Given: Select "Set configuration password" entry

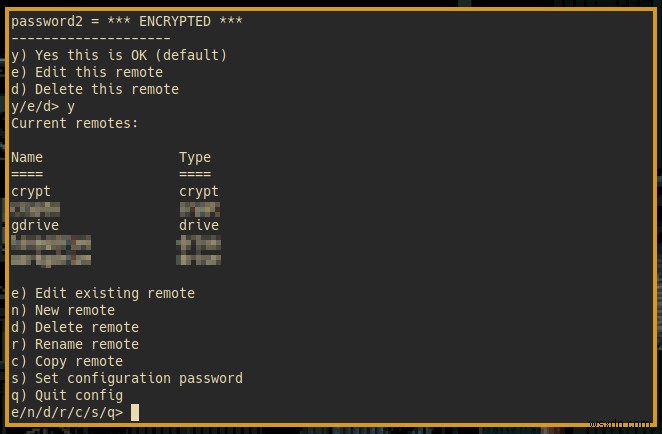Looking at the screenshot, I should coord(127,378).
